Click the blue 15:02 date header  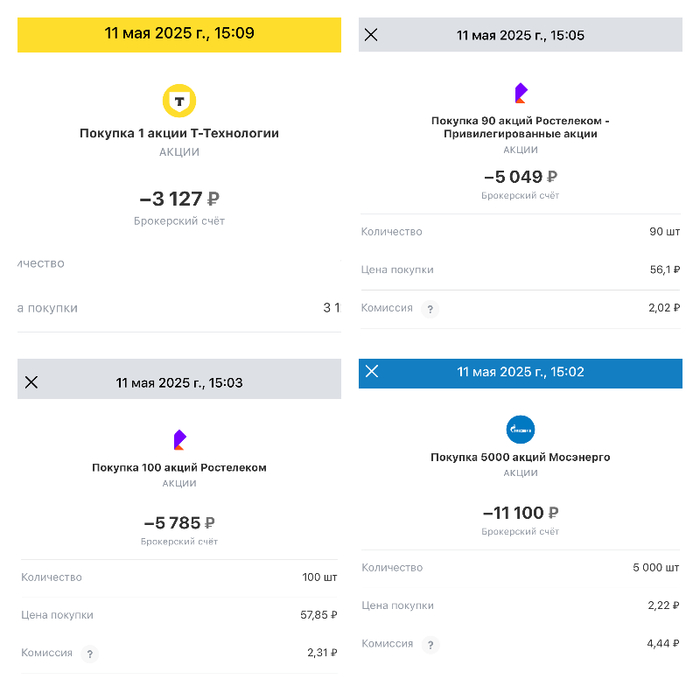pyautogui.click(x=520, y=371)
